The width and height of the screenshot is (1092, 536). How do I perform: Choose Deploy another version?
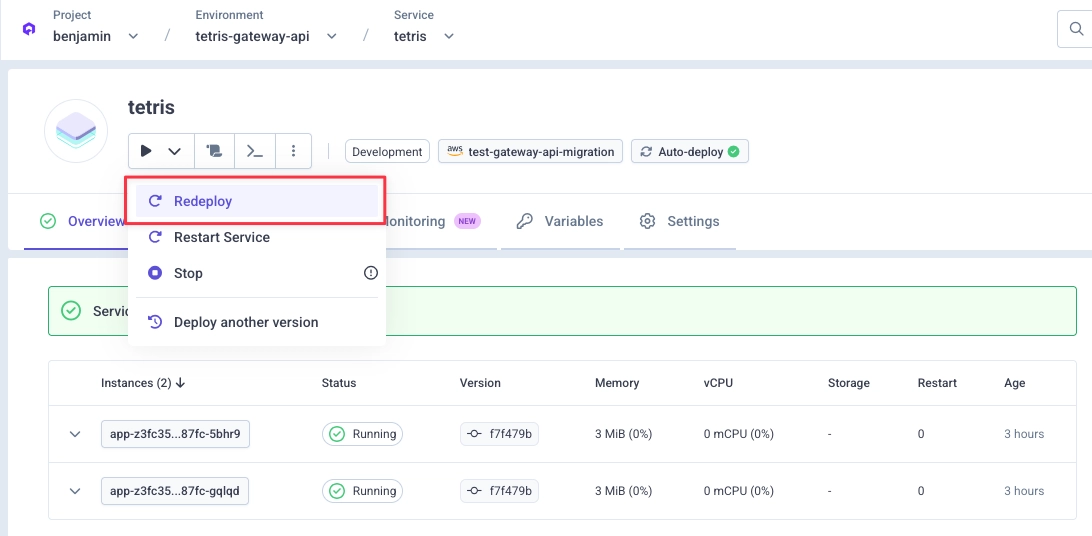point(257,322)
